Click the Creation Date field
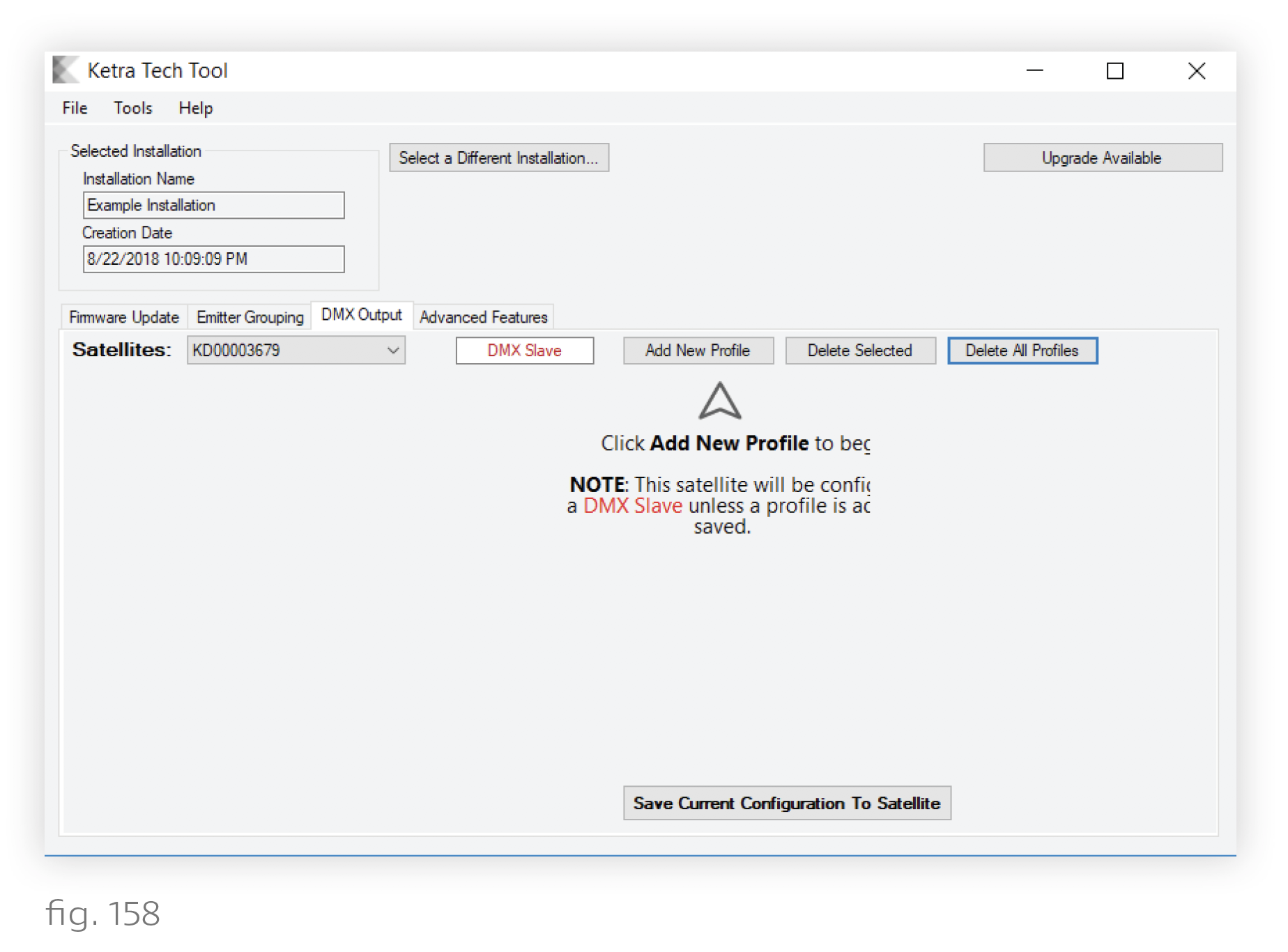1288x952 pixels. pos(213,259)
